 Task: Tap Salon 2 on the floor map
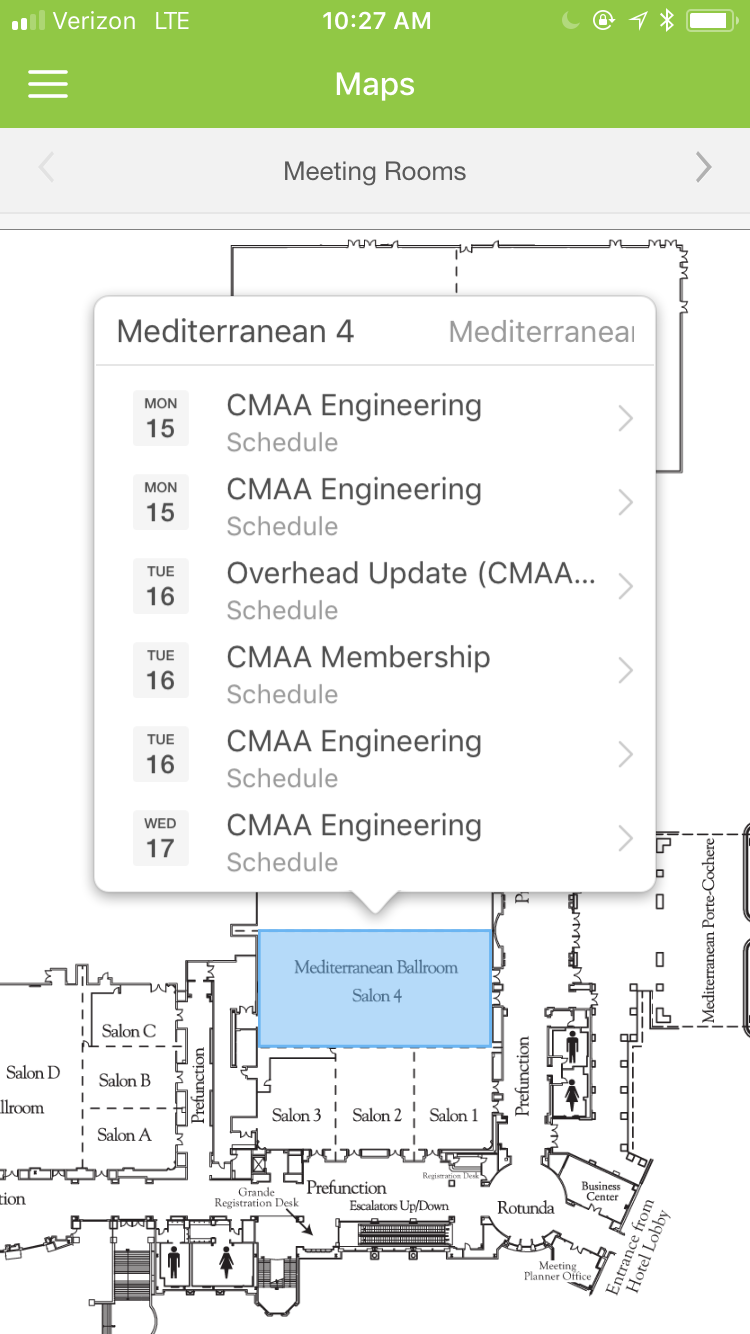pos(377,1115)
